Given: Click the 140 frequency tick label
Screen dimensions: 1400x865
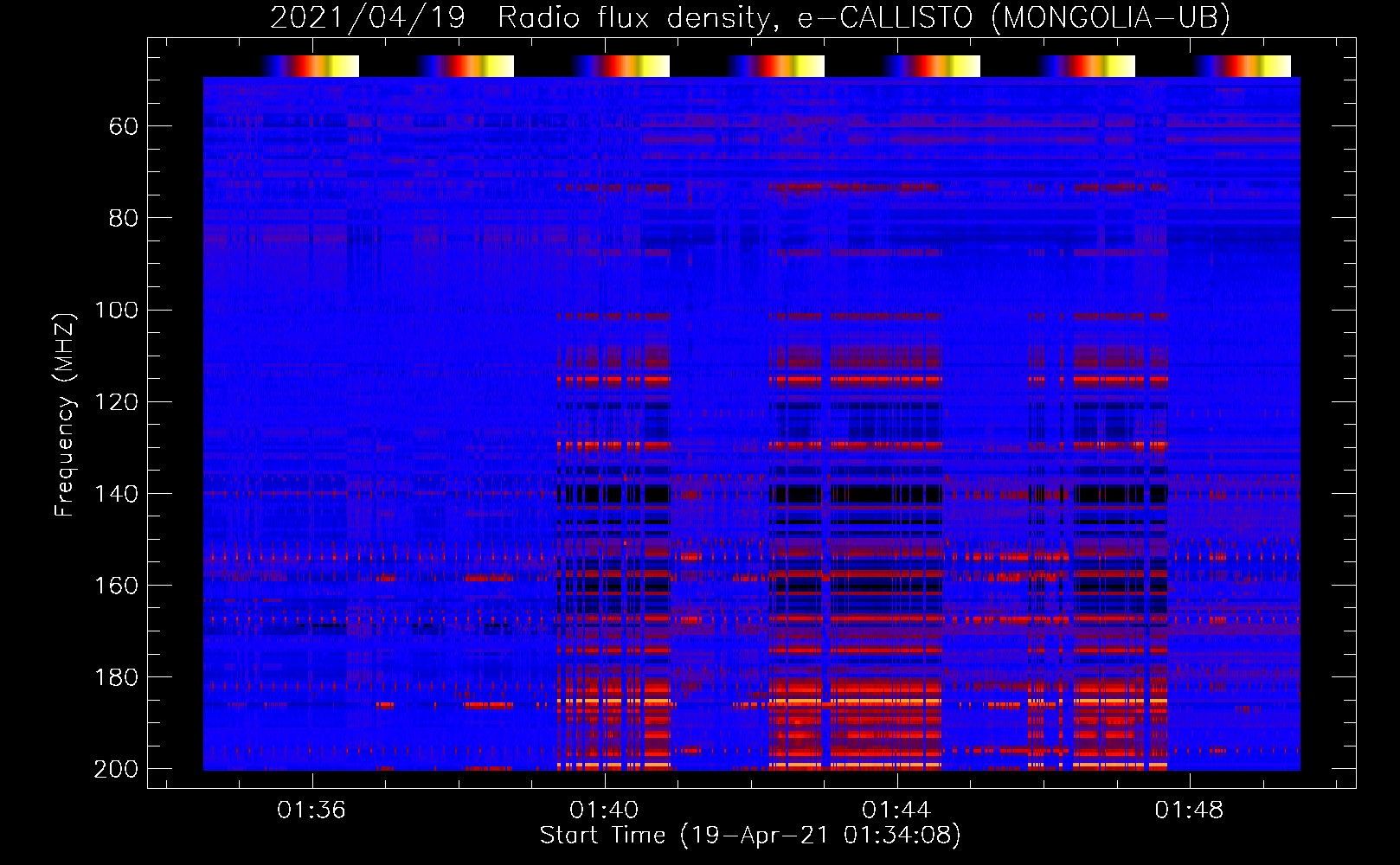Looking at the screenshot, I should (x=116, y=494).
